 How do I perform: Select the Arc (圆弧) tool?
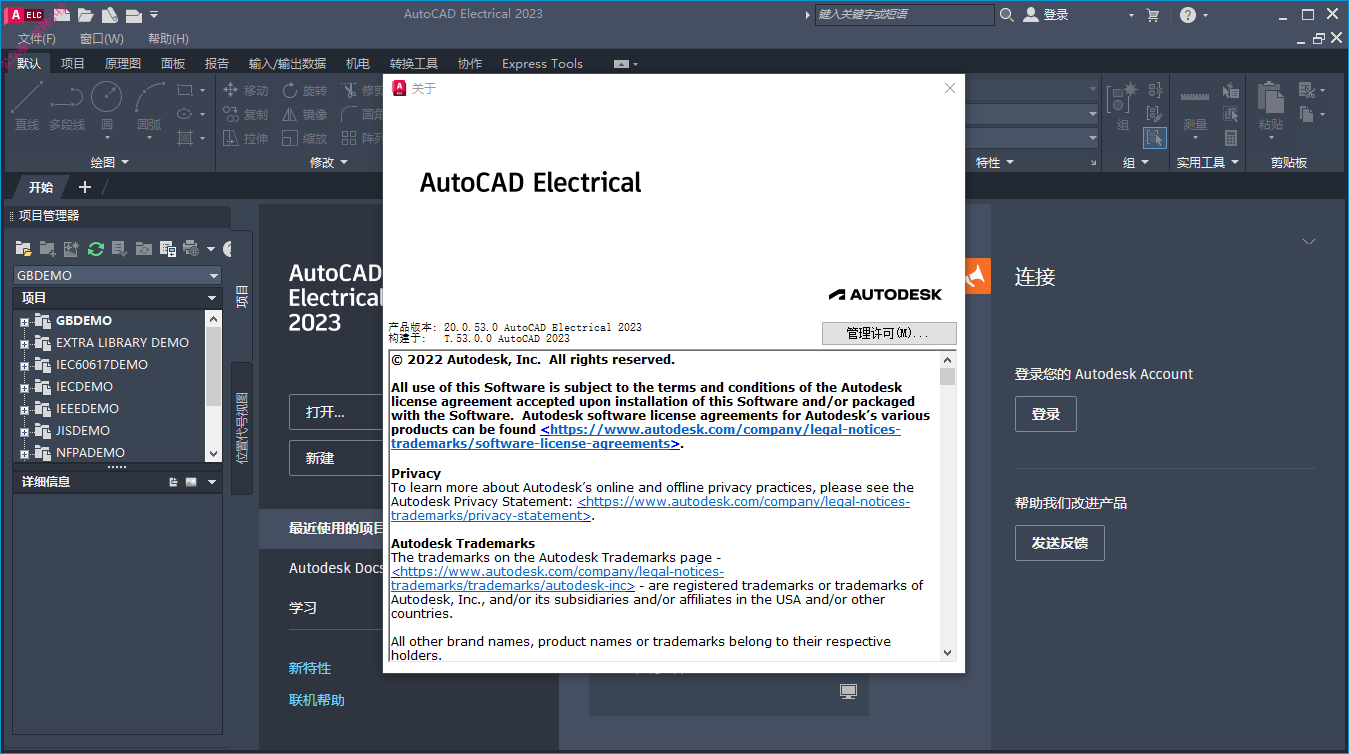(150, 105)
